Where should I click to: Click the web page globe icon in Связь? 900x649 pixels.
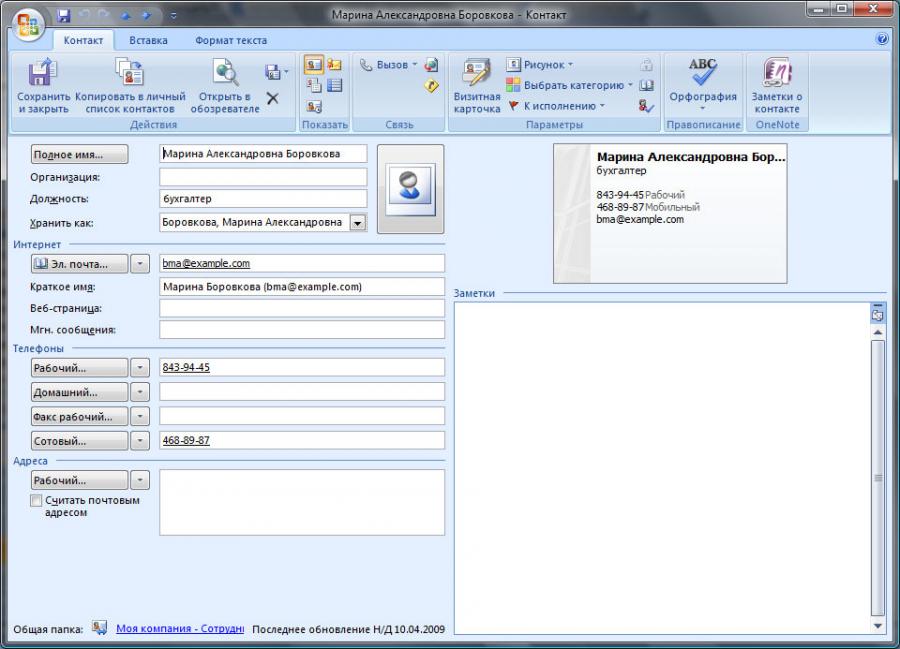pyautogui.click(x=431, y=65)
